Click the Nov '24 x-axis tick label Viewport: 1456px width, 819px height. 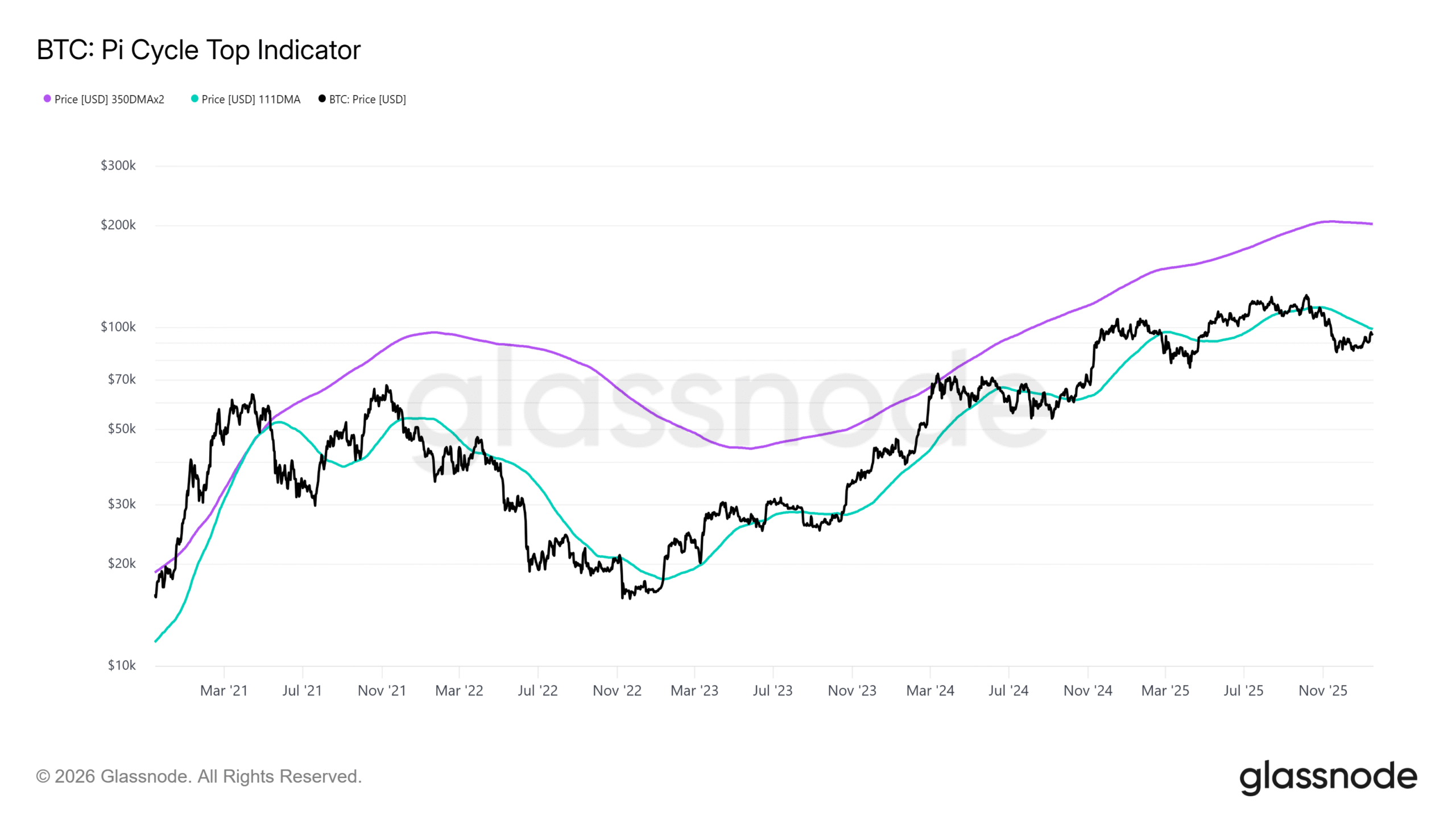pyautogui.click(x=1087, y=690)
